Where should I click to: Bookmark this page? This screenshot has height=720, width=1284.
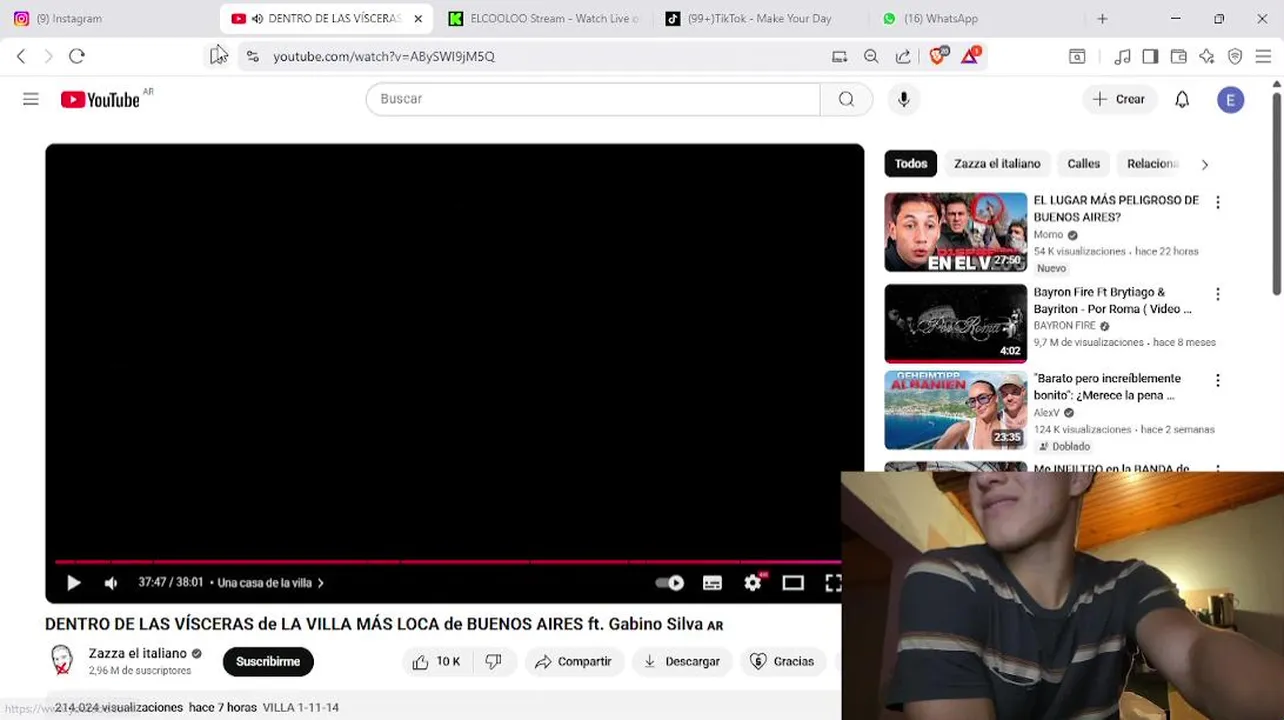click(217, 56)
